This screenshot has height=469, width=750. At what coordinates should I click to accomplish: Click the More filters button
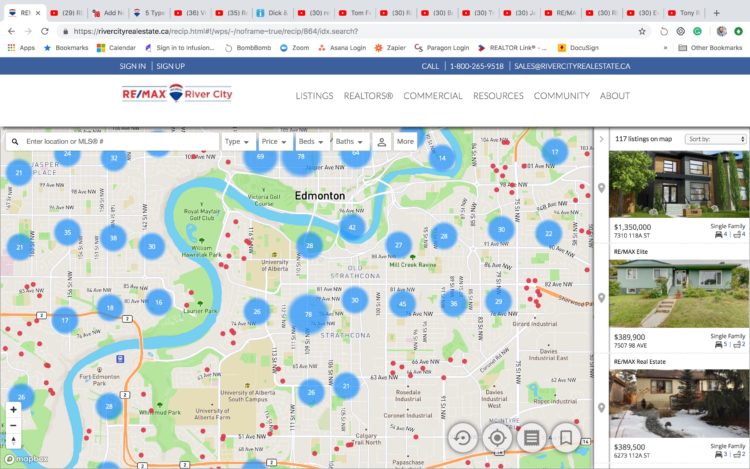pos(405,142)
